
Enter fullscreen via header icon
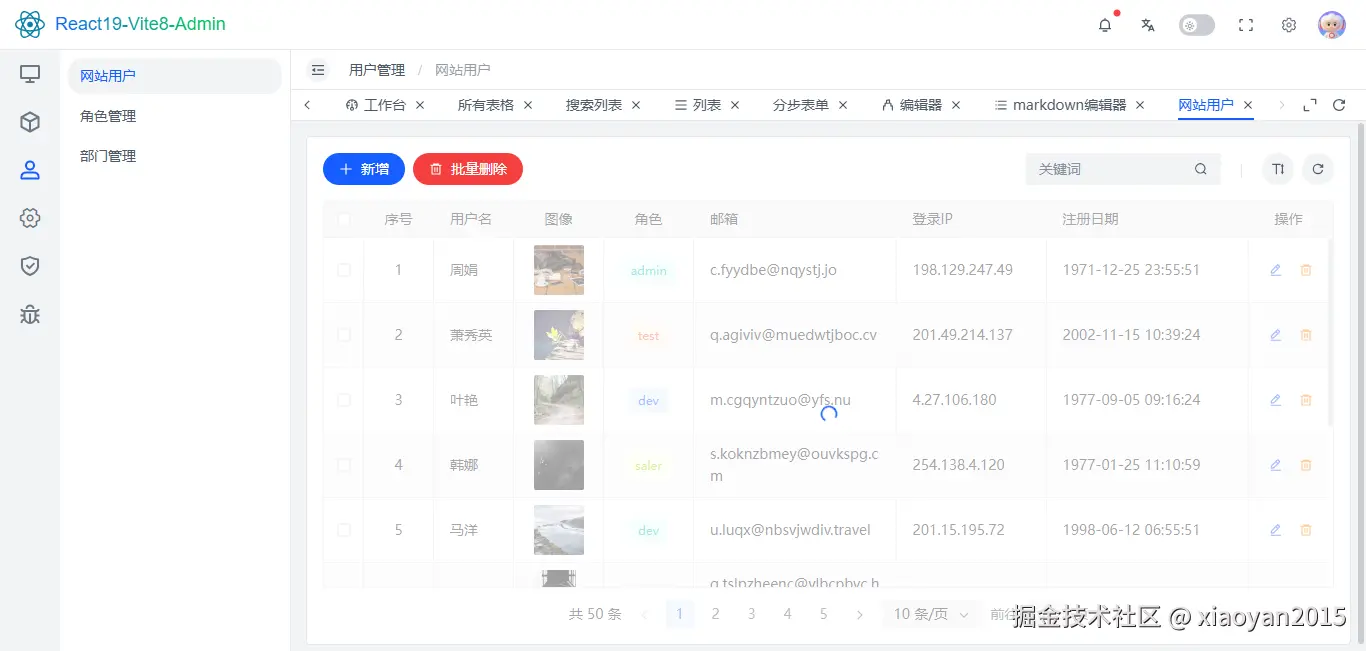coord(1246,25)
